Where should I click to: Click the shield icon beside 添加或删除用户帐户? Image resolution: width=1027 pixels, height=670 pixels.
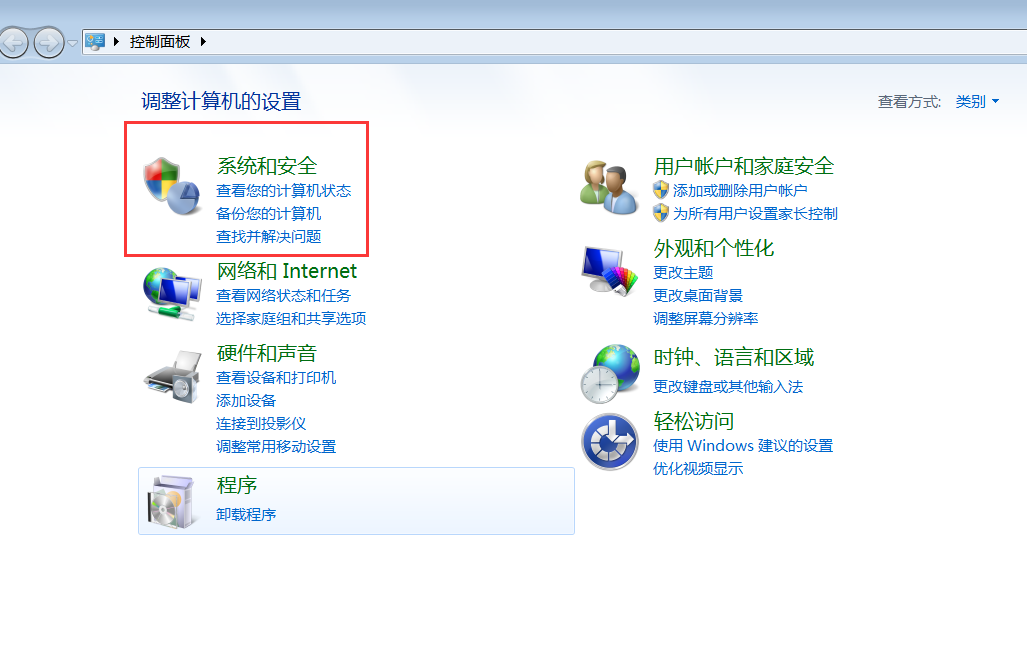661,191
